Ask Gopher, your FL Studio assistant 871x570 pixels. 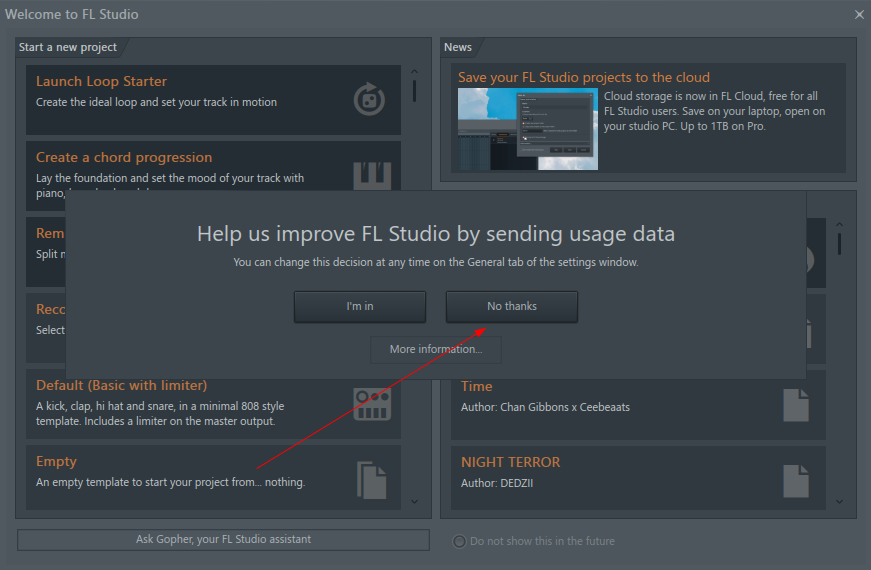click(x=223, y=539)
